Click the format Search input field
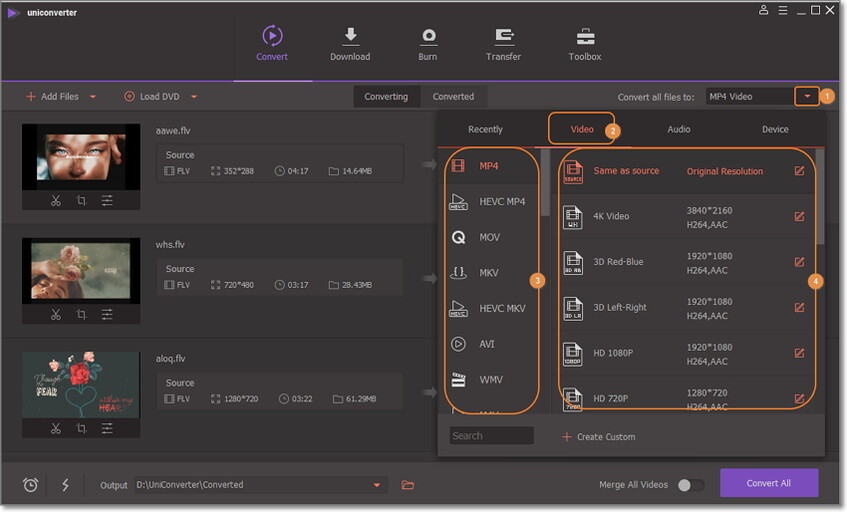 coord(491,436)
